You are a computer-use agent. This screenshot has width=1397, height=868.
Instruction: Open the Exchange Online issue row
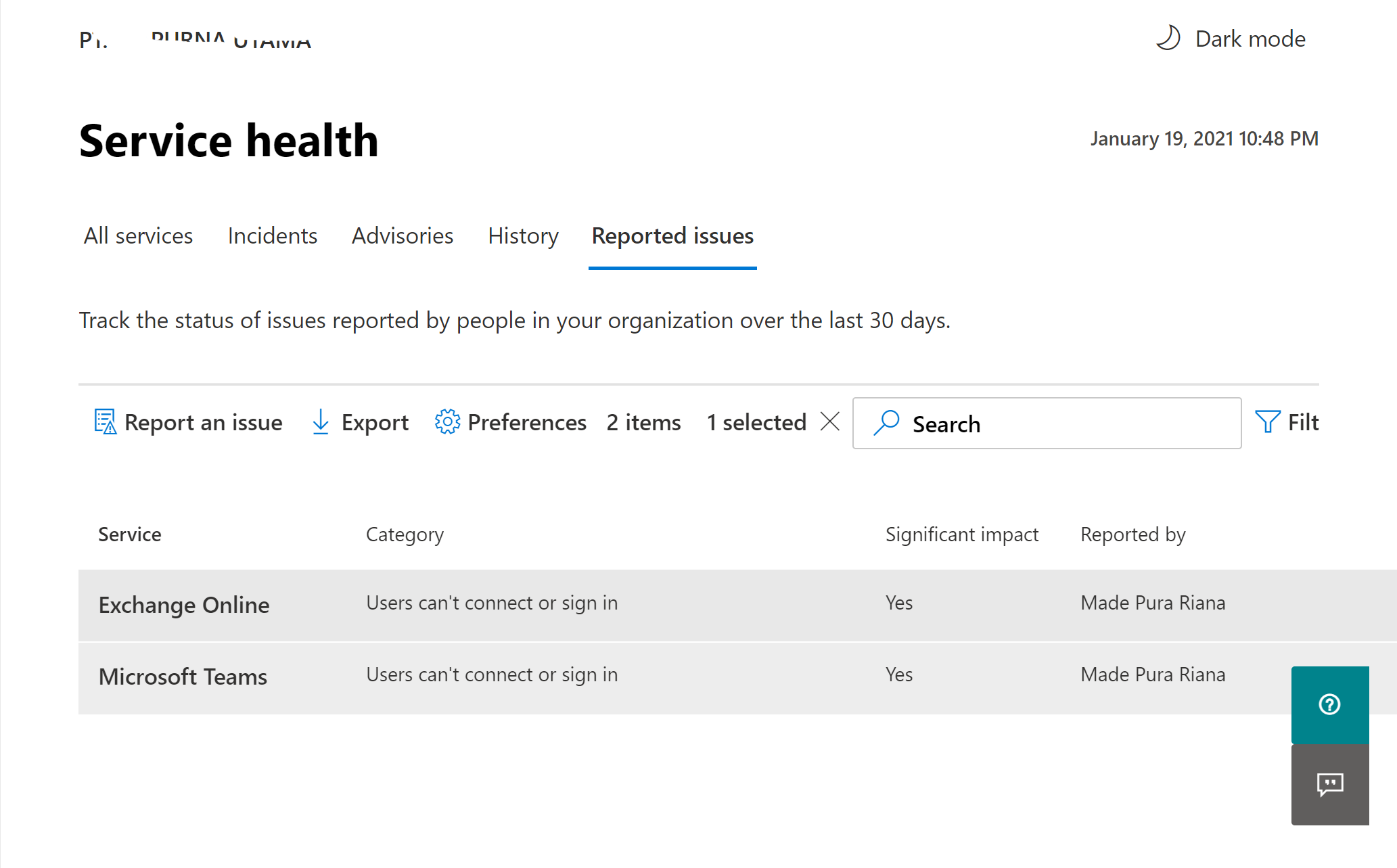tap(737, 605)
